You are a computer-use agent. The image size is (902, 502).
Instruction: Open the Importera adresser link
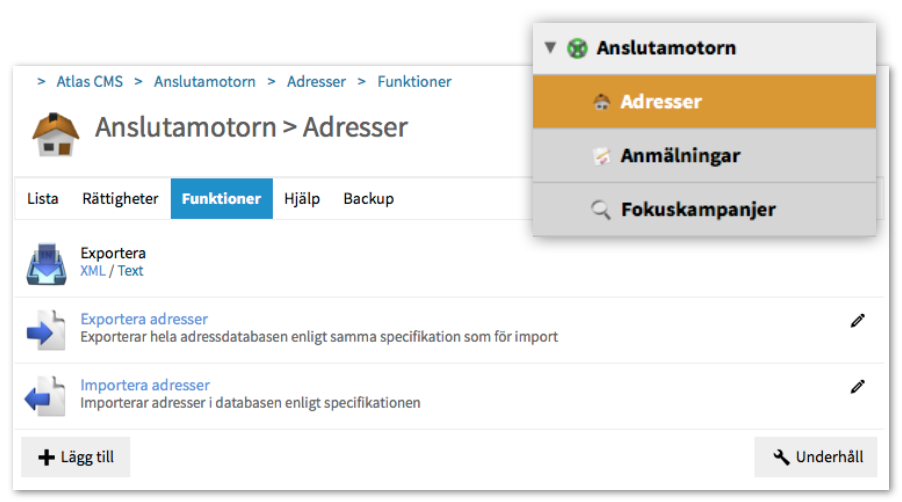[x=145, y=385]
